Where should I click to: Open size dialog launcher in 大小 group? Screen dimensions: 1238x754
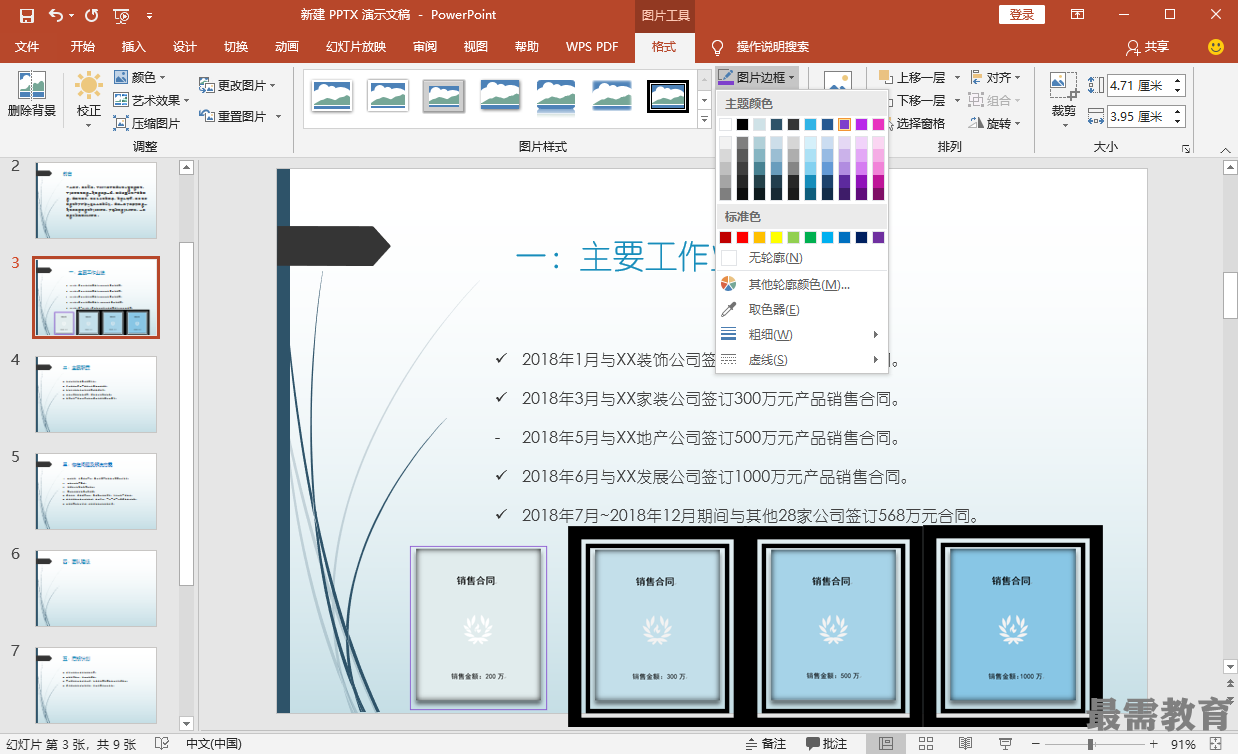click(x=1186, y=148)
